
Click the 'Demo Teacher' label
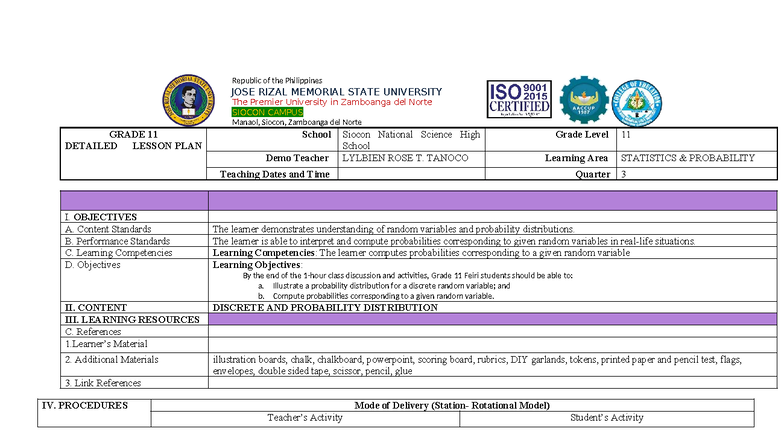pos(297,158)
